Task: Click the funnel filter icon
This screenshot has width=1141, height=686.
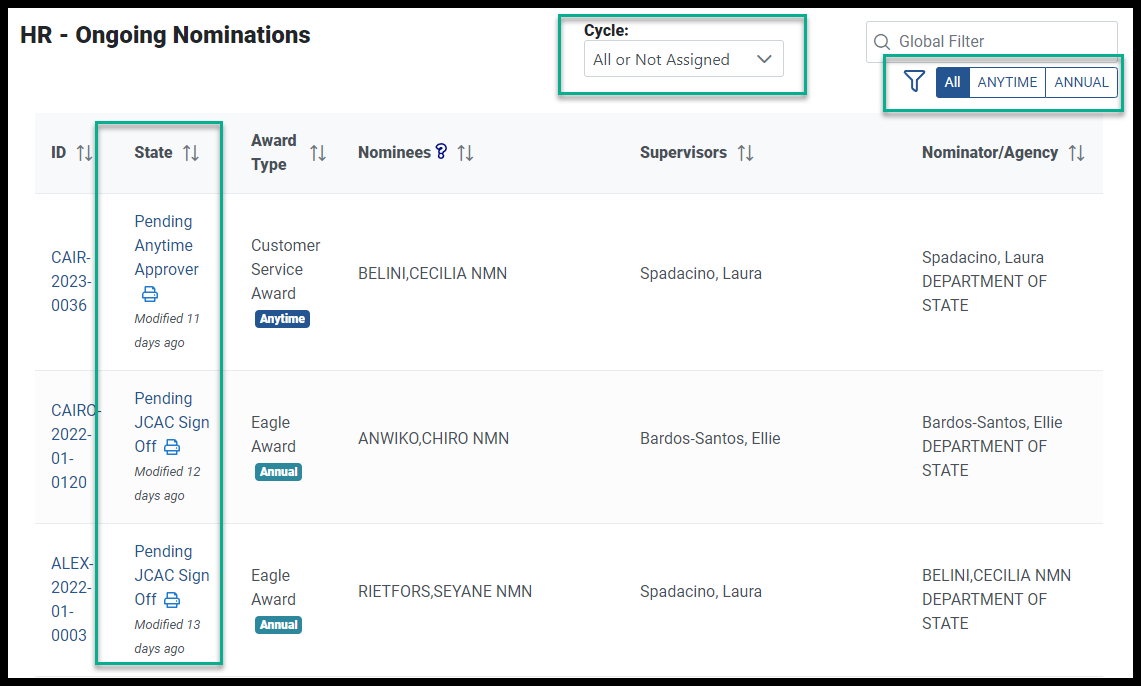Action: tap(914, 81)
